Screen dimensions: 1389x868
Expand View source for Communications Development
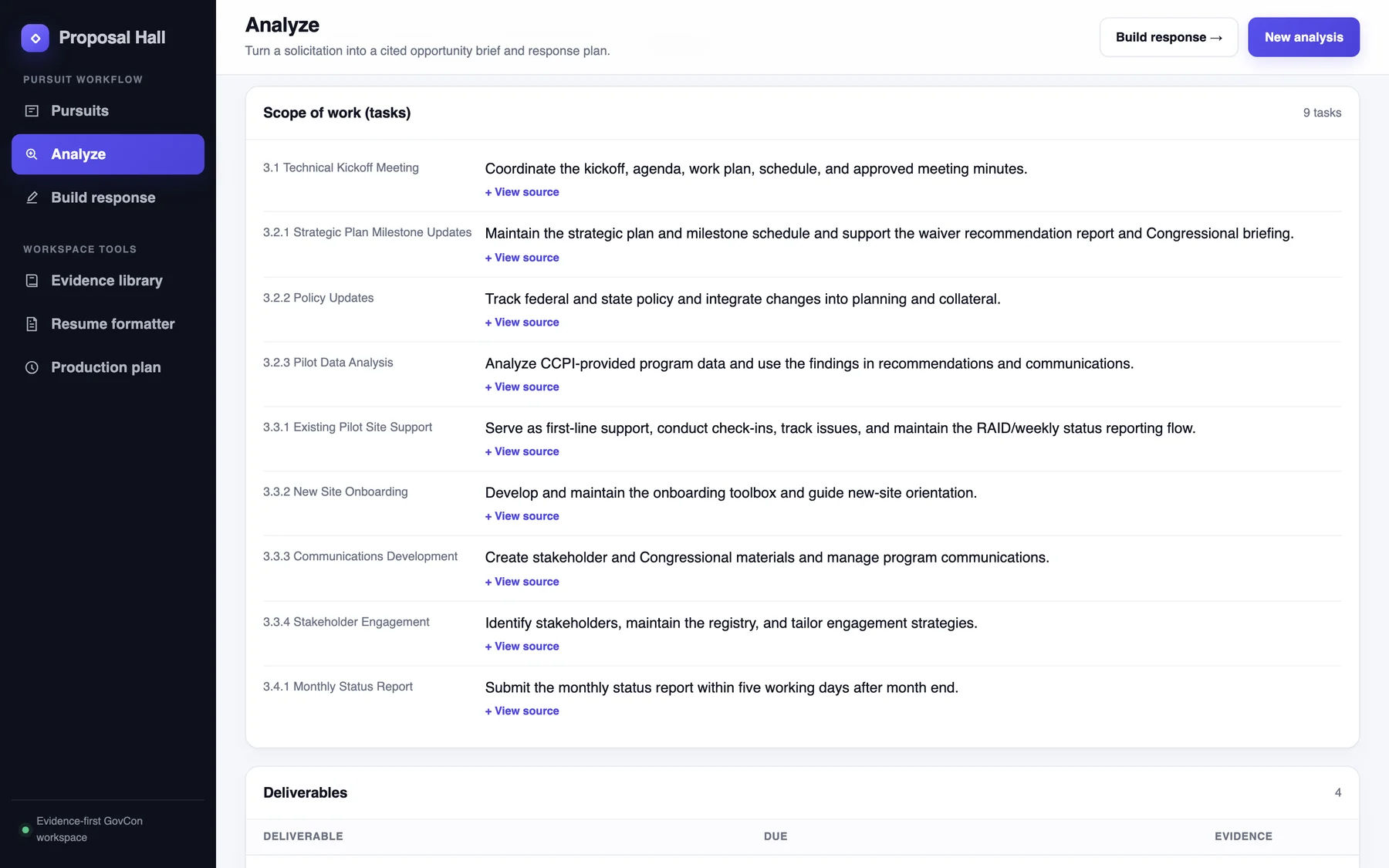(522, 582)
